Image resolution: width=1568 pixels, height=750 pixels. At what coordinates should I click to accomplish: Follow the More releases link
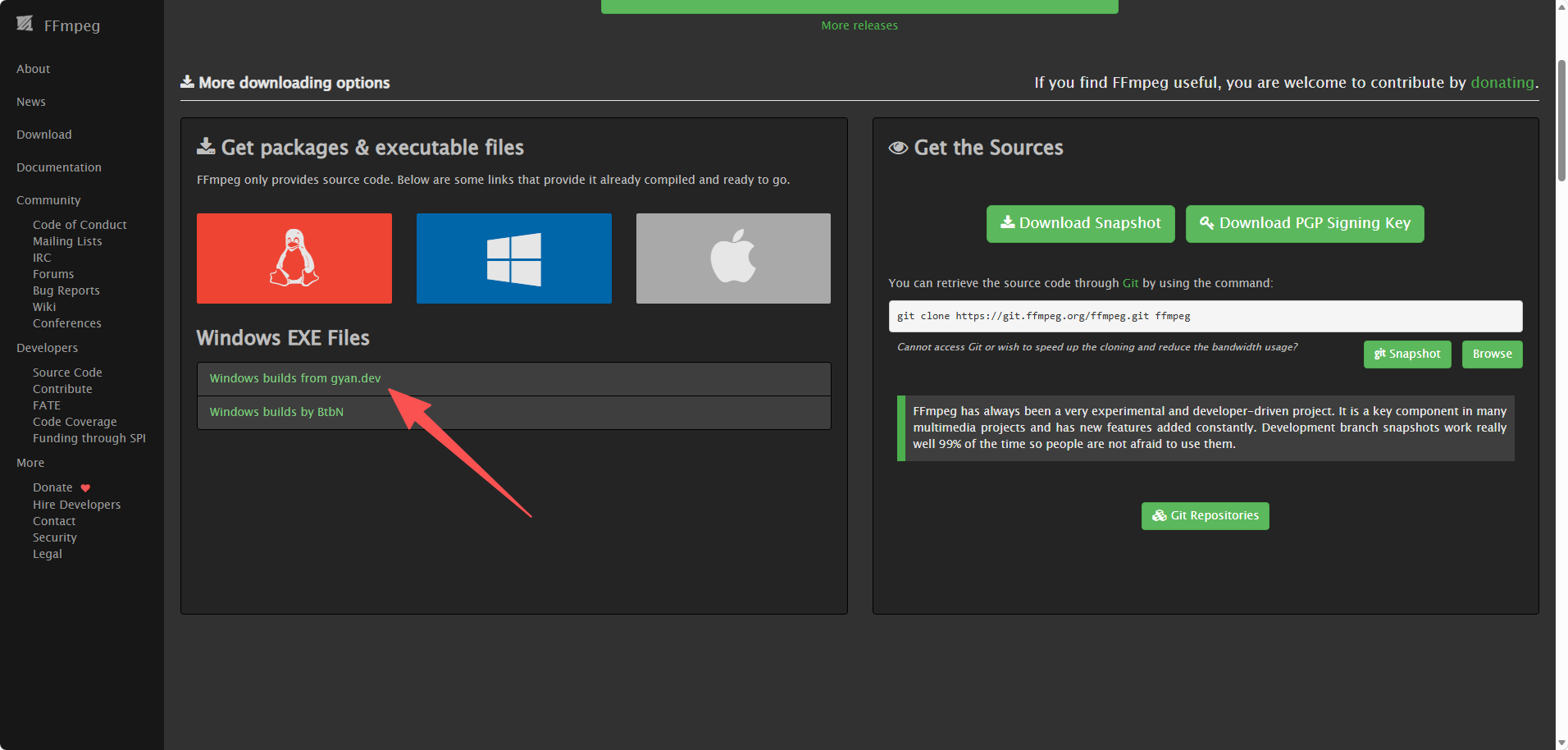pyautogui.click(x=859, y=25)
